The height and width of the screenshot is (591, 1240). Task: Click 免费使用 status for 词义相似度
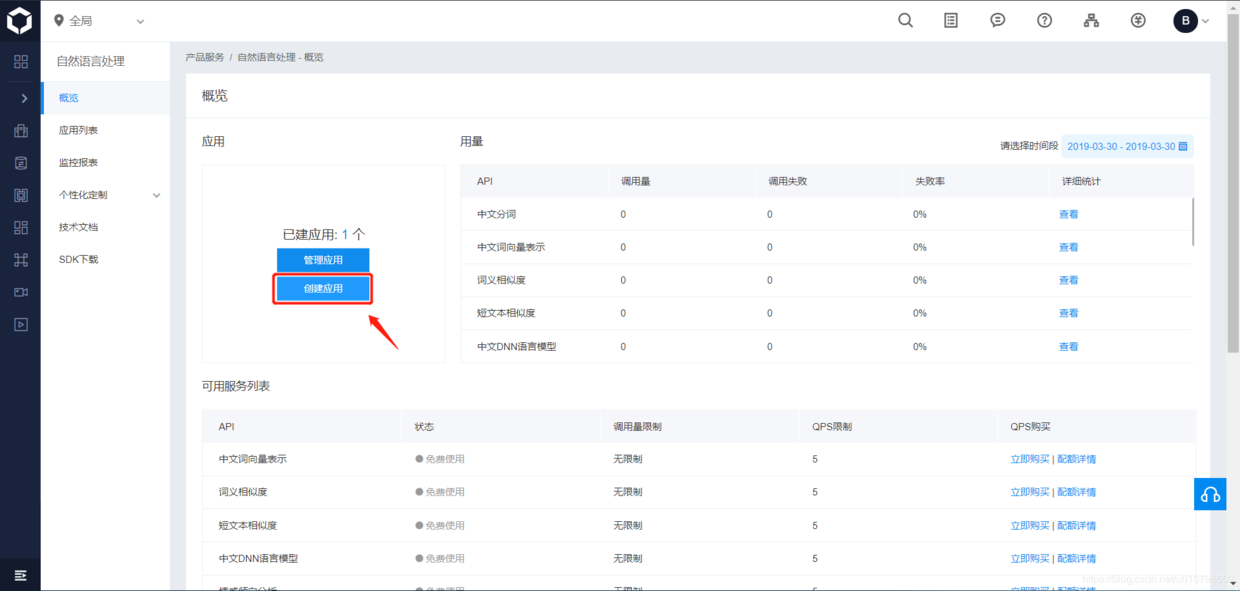point(440,492)
